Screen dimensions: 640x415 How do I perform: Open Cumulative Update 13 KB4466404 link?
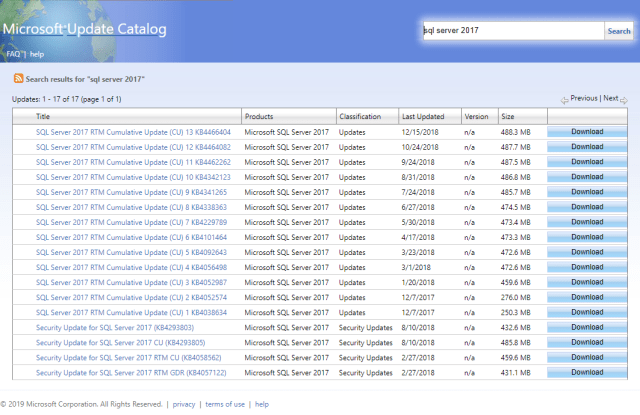click(x=133, y=132)
